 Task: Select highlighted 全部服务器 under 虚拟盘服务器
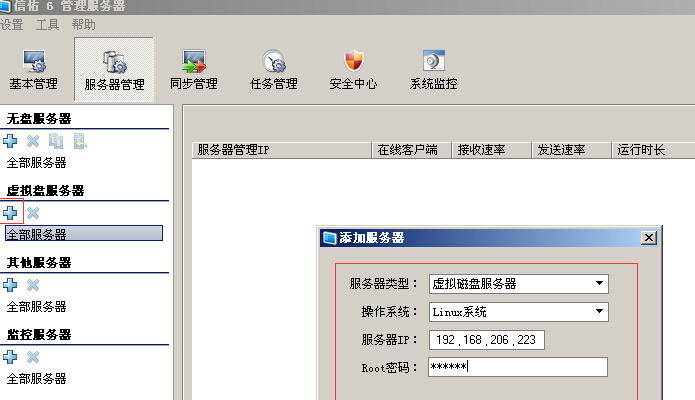click(x=84, y=234)
